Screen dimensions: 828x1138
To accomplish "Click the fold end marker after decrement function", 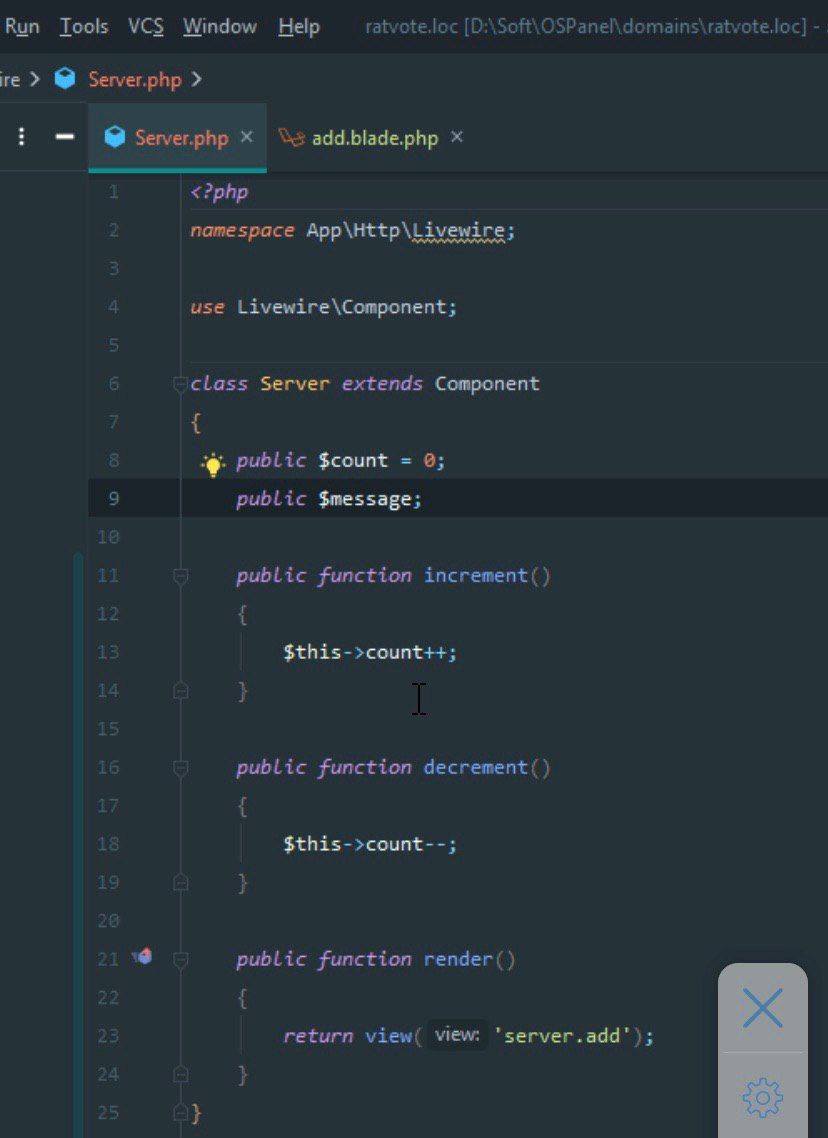I will point(181,883).
